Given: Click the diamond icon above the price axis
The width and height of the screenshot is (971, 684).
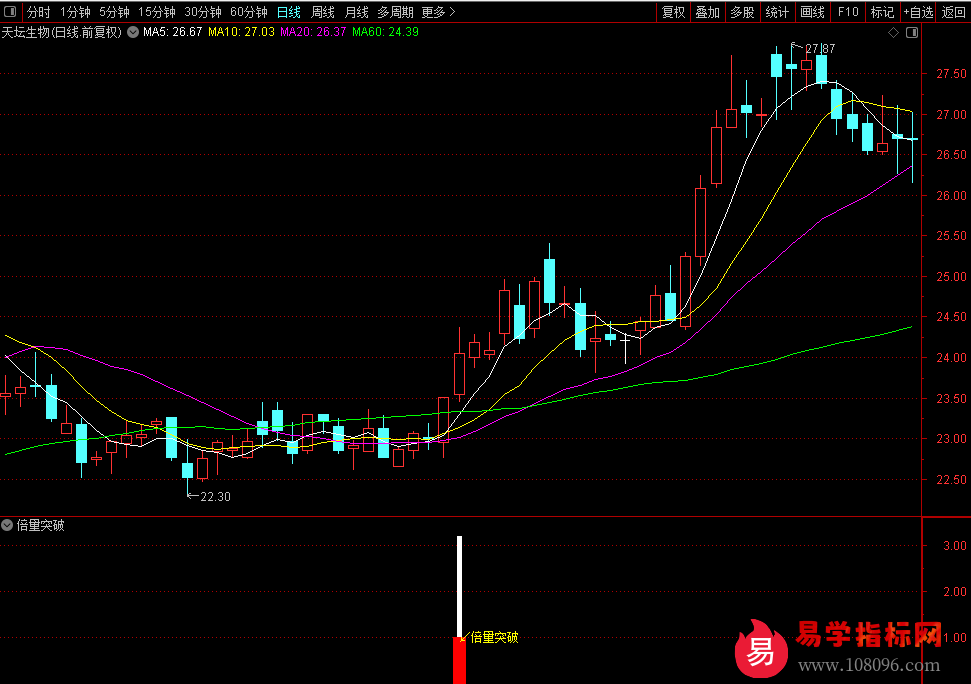Looking at the screenshot, I should pos(893,32).
